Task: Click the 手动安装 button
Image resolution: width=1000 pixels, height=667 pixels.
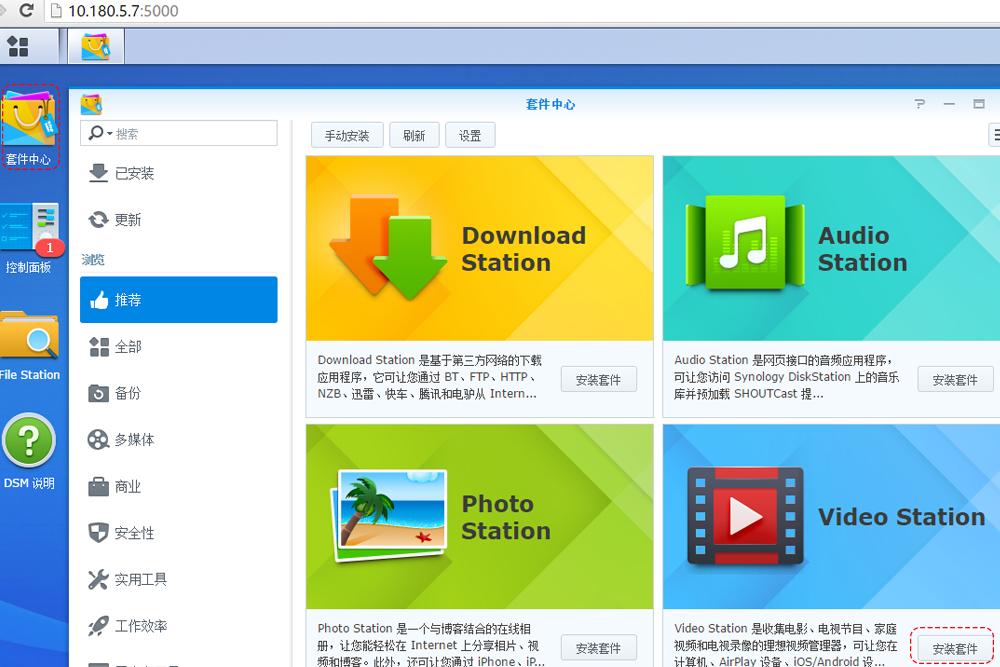Action: click(347, 136)
